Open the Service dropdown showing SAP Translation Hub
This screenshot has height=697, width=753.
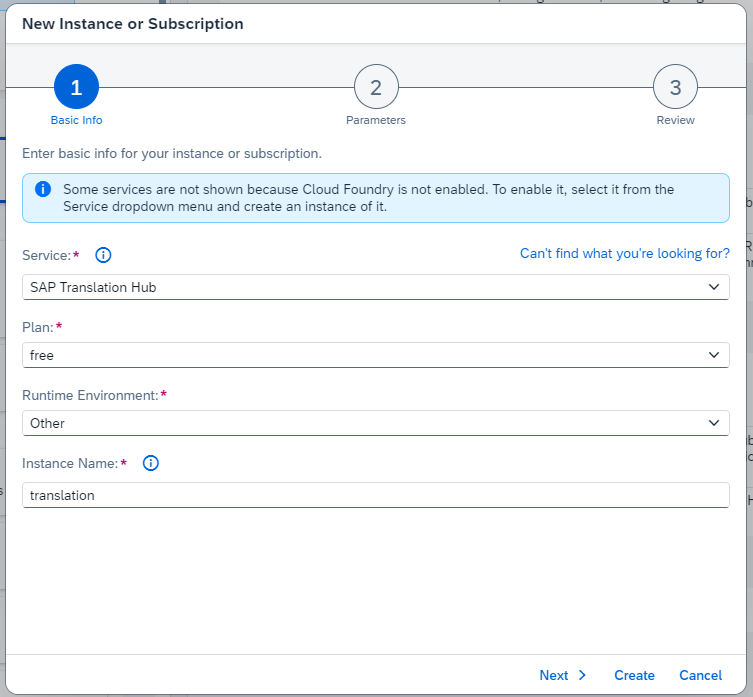point(376,287)
